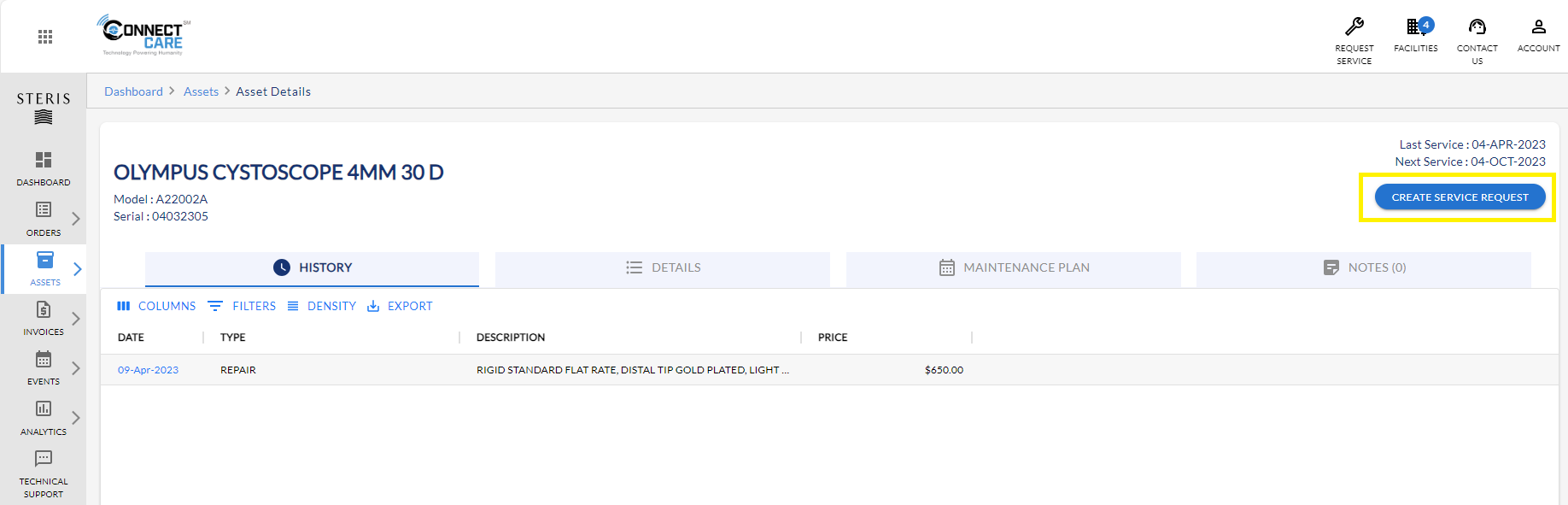Expand the Orders submenu chevron
This screenshot has width=1568, height=505.
pos(76,219)
